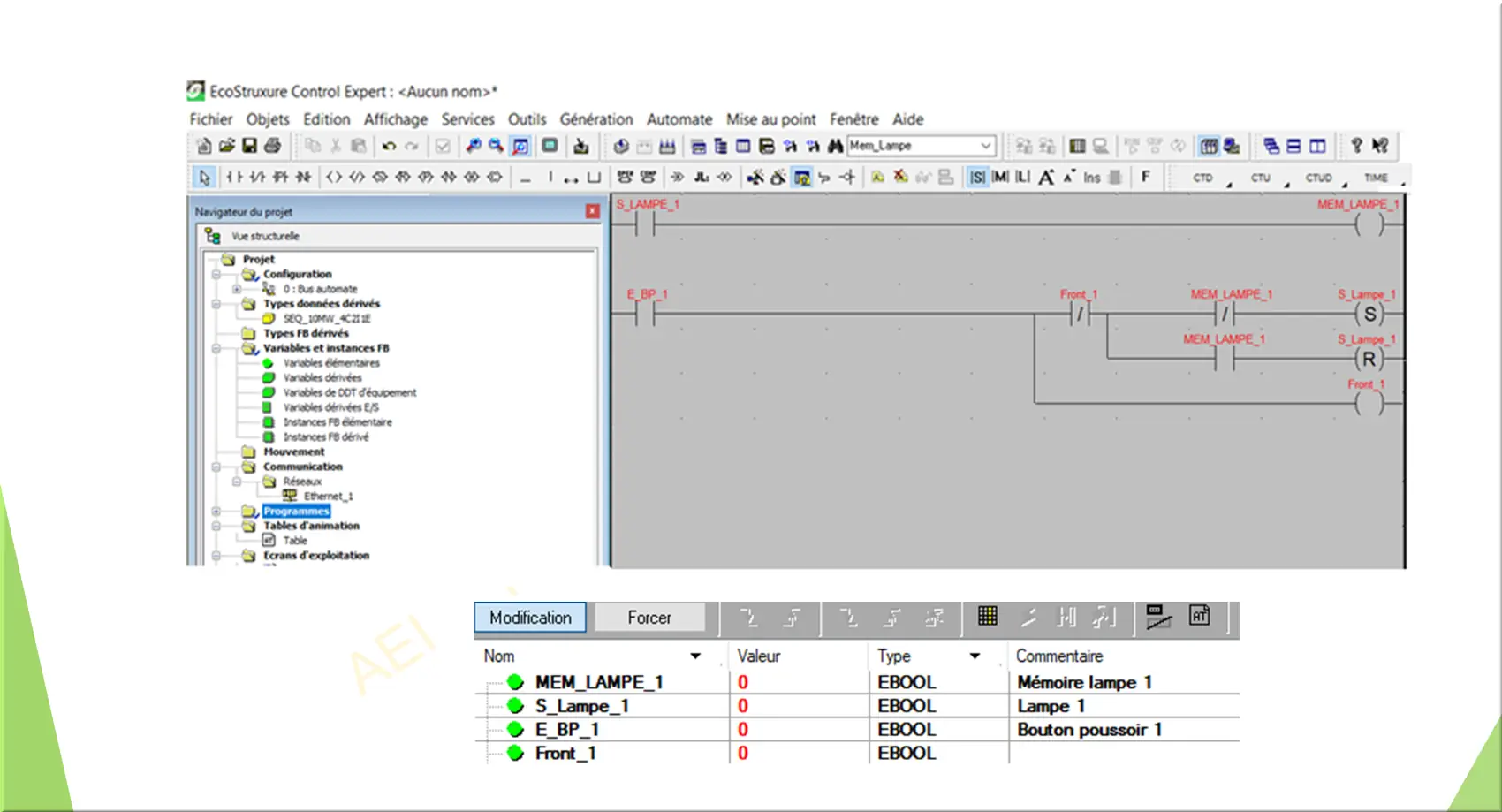Insert a plain coil from toolbar

pos(334,178)
